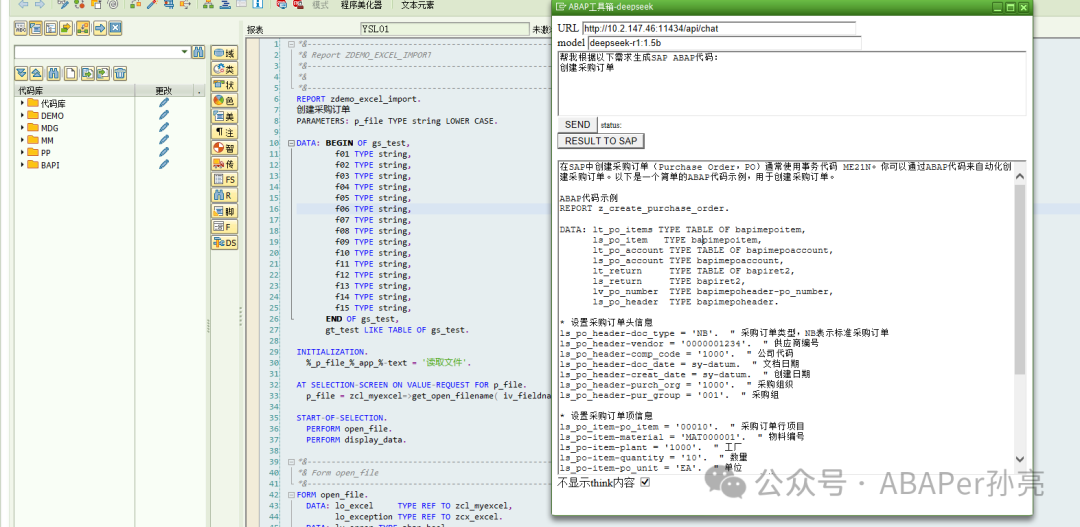Click the ABAP工具箱-deepseek title bar icon
This screenshot has height=527, width=1080.
pos(561,7)
